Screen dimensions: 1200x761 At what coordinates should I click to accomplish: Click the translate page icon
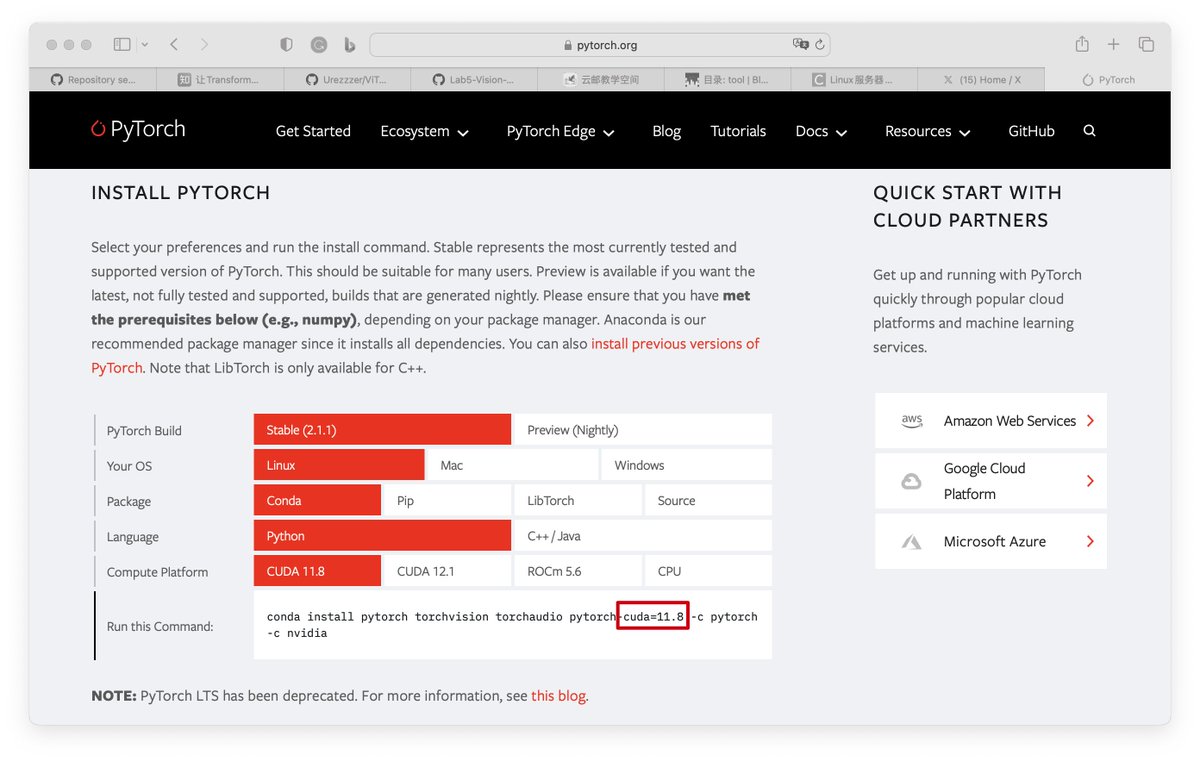[800, 45]
